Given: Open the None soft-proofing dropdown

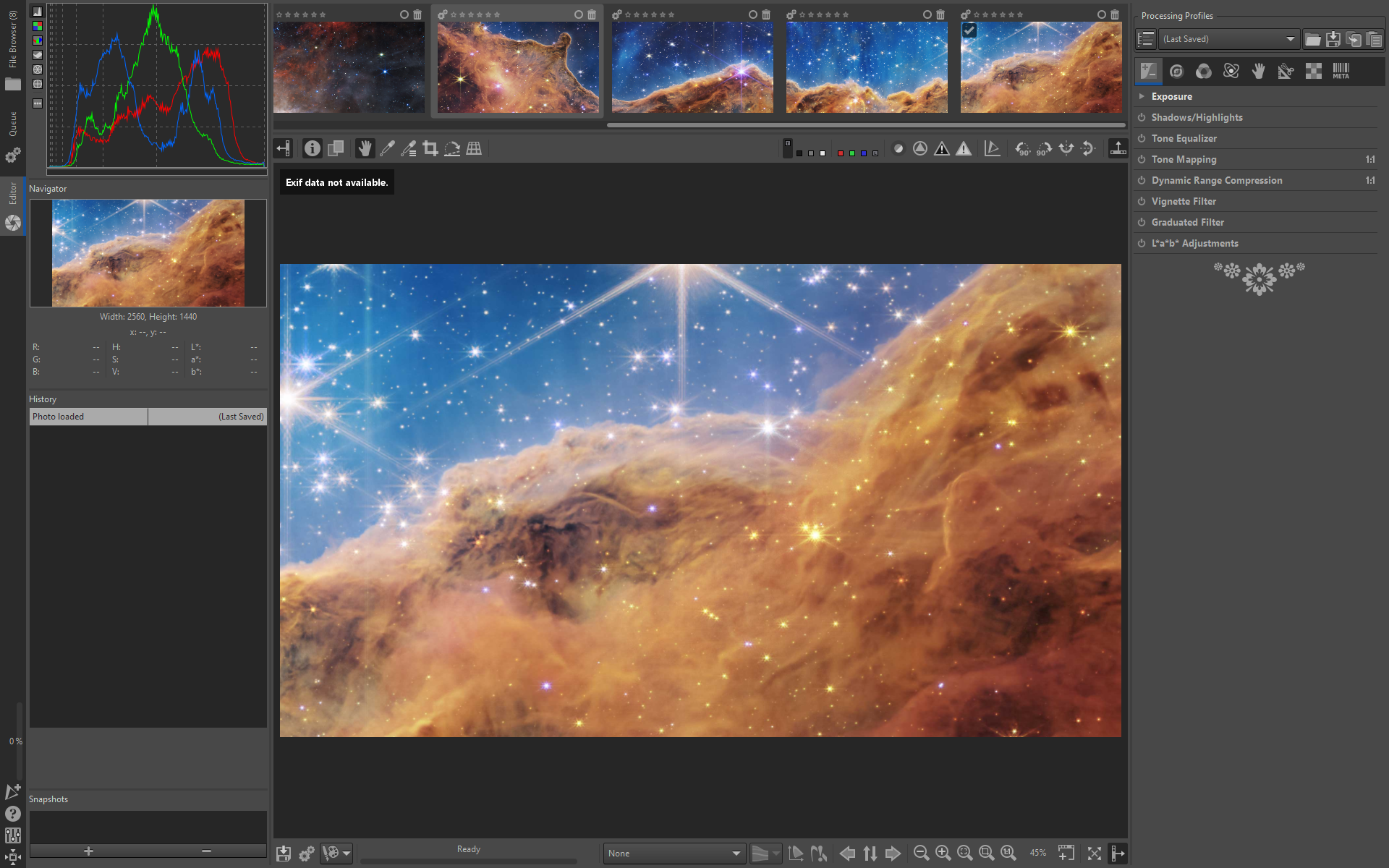Looking at the screenshot, I should [674, 854].
